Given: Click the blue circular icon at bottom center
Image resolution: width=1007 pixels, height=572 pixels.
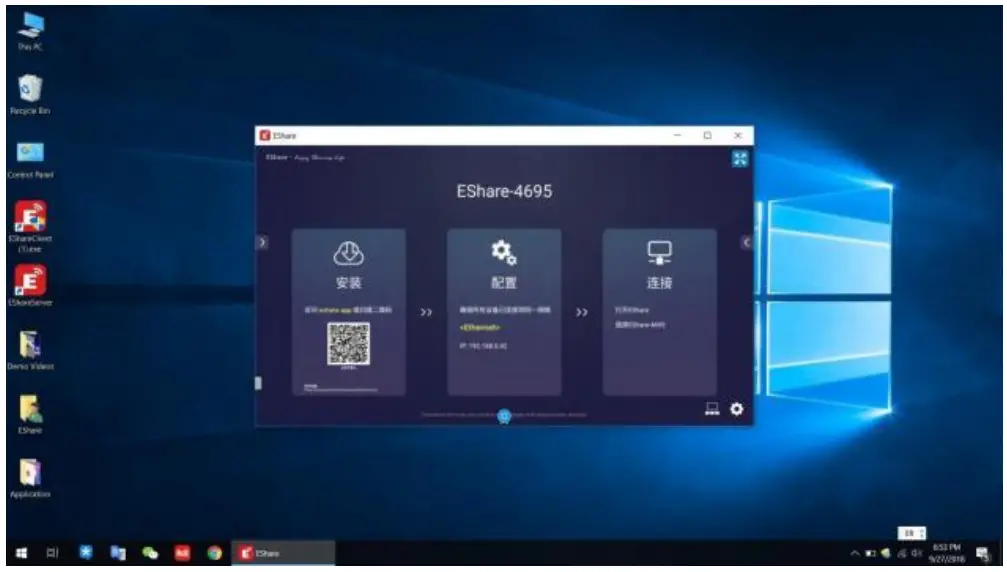Looking at the screenshot, I should (x=504, y=417).
